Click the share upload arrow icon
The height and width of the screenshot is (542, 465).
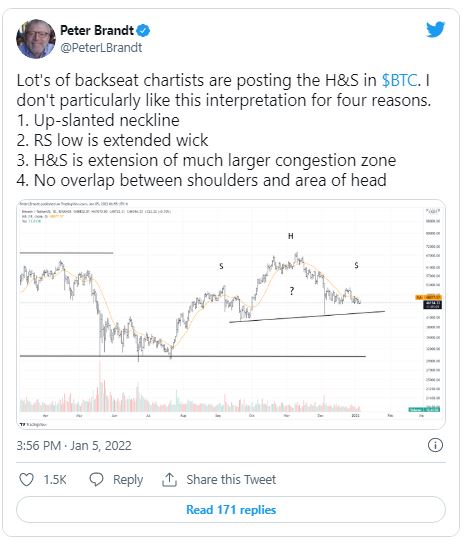(169, 479)
